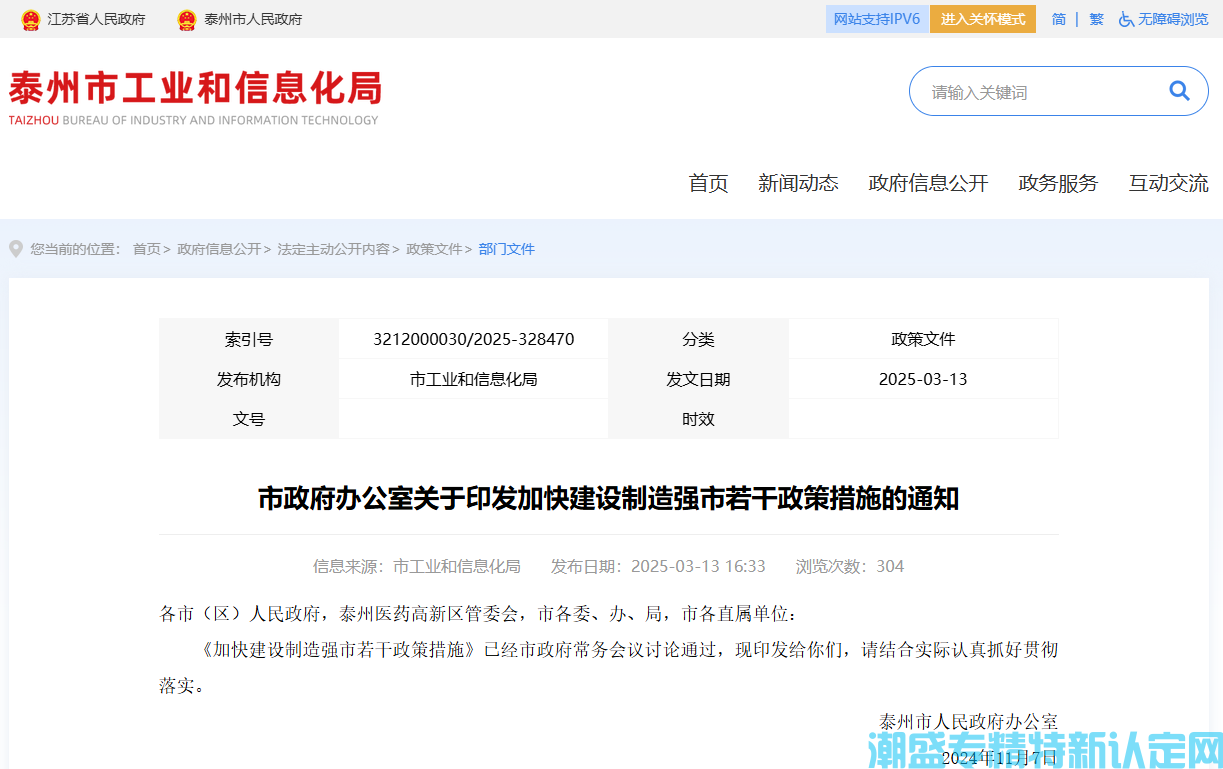Click the salutation line 各市（区）人民政府
Image resolution: width=1223 pixels, height=769 pixels.
pyautogui.click(x=479, y=614)
